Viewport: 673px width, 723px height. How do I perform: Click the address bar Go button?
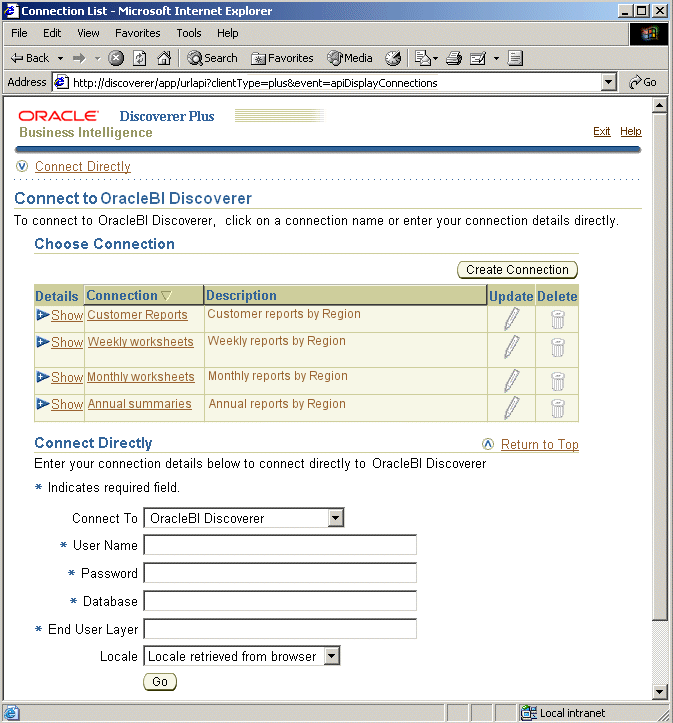pos(643,83)
